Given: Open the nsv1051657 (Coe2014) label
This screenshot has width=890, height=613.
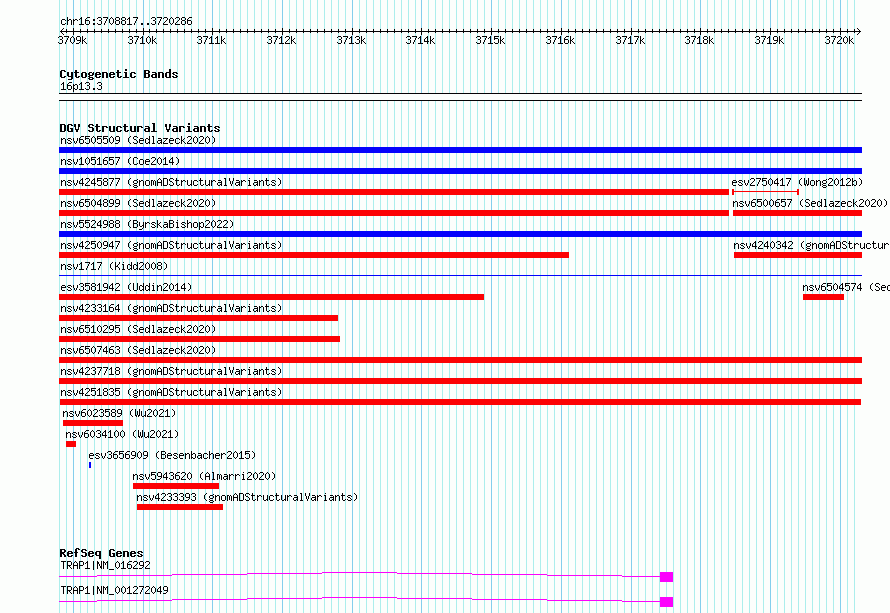Looking at the screenshot, I should pyautogui.click(x=120, y=161).
